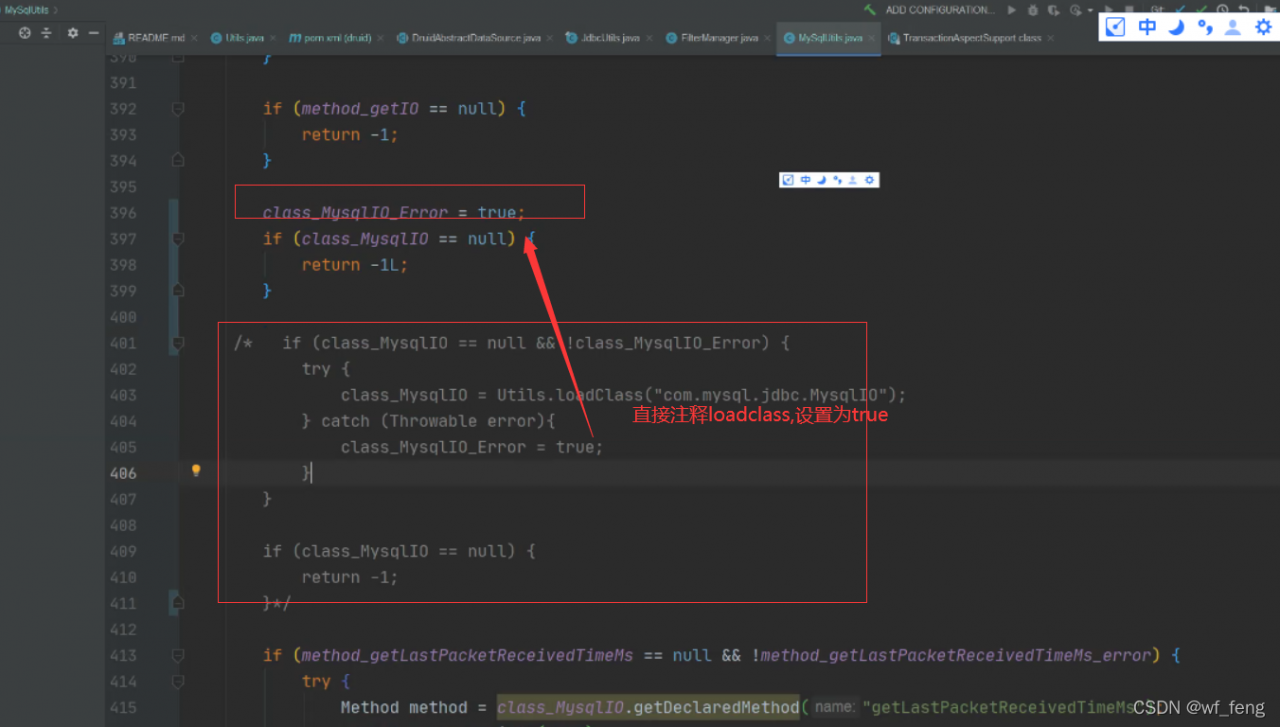1280x727 pixels.
Task: Click 'return -1;' on line 410
Action: (350, 577)
